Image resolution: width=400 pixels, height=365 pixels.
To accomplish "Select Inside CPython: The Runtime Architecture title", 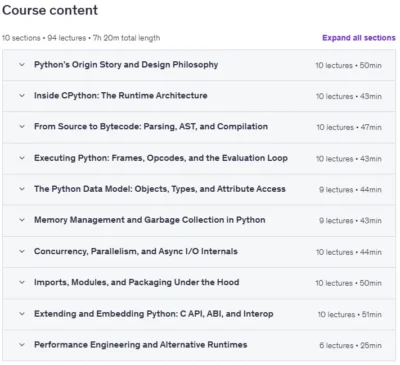I will coord(121,96).
